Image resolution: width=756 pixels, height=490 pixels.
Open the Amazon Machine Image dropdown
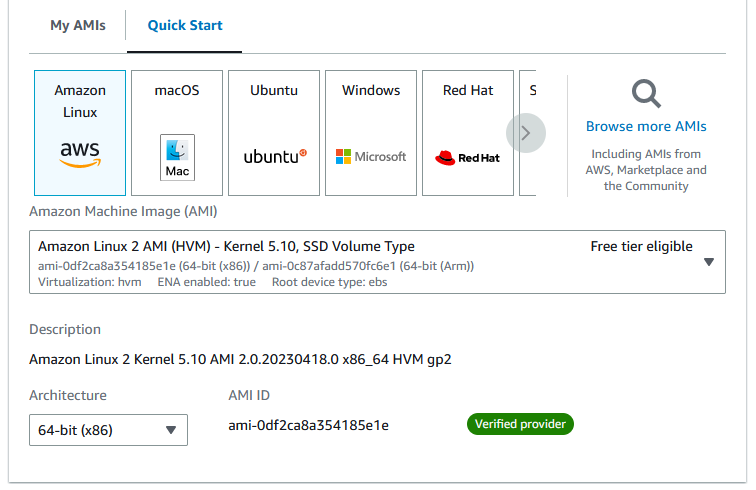[378, 262]
